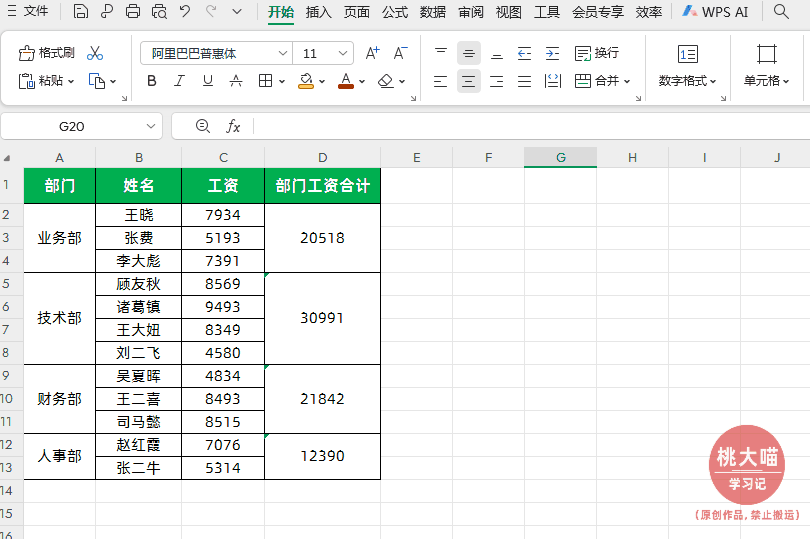Increase indent icon
810x539 pixels.
coord(552,53)
